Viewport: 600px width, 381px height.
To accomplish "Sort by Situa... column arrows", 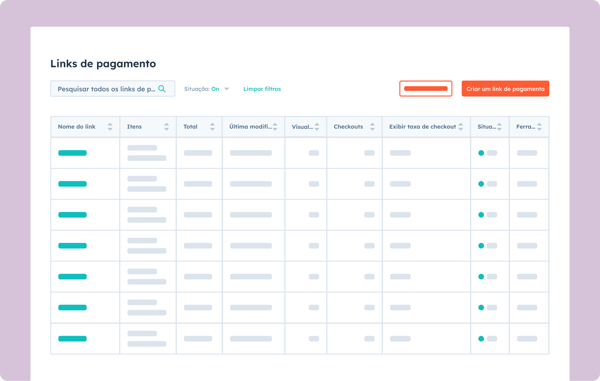I will click(x=499, y=127).
